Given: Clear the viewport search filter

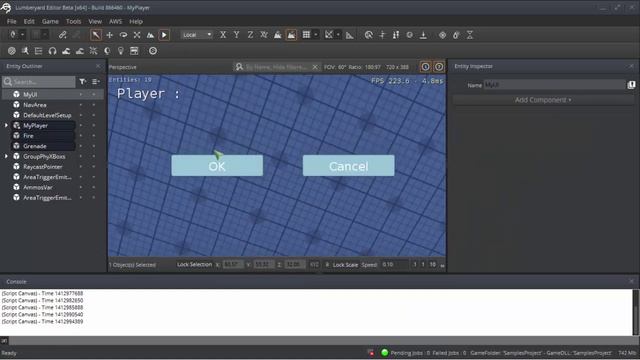Looking at the screenshot, I should pos(315,67).
